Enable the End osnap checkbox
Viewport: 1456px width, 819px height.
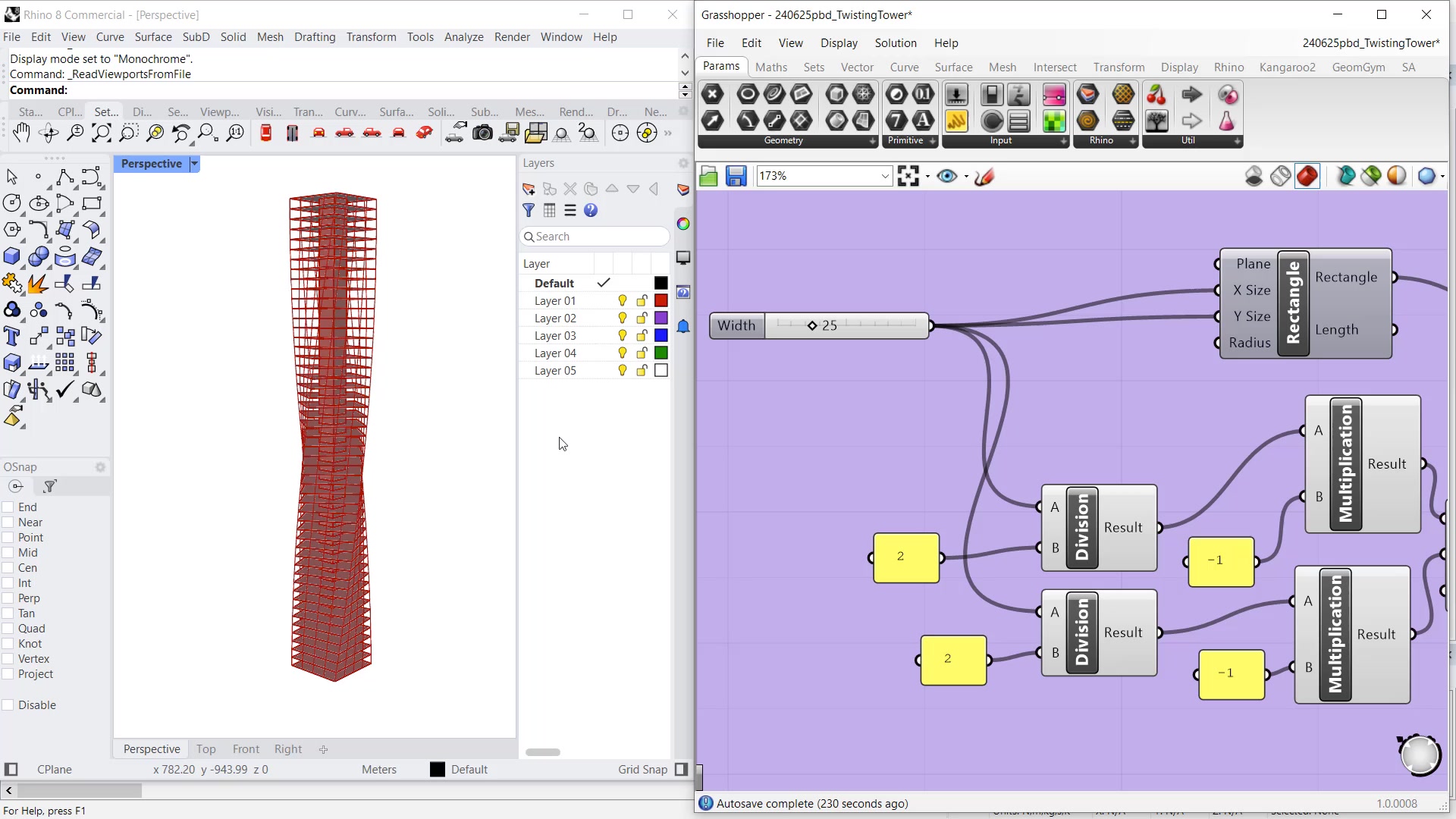click(8, 507)
